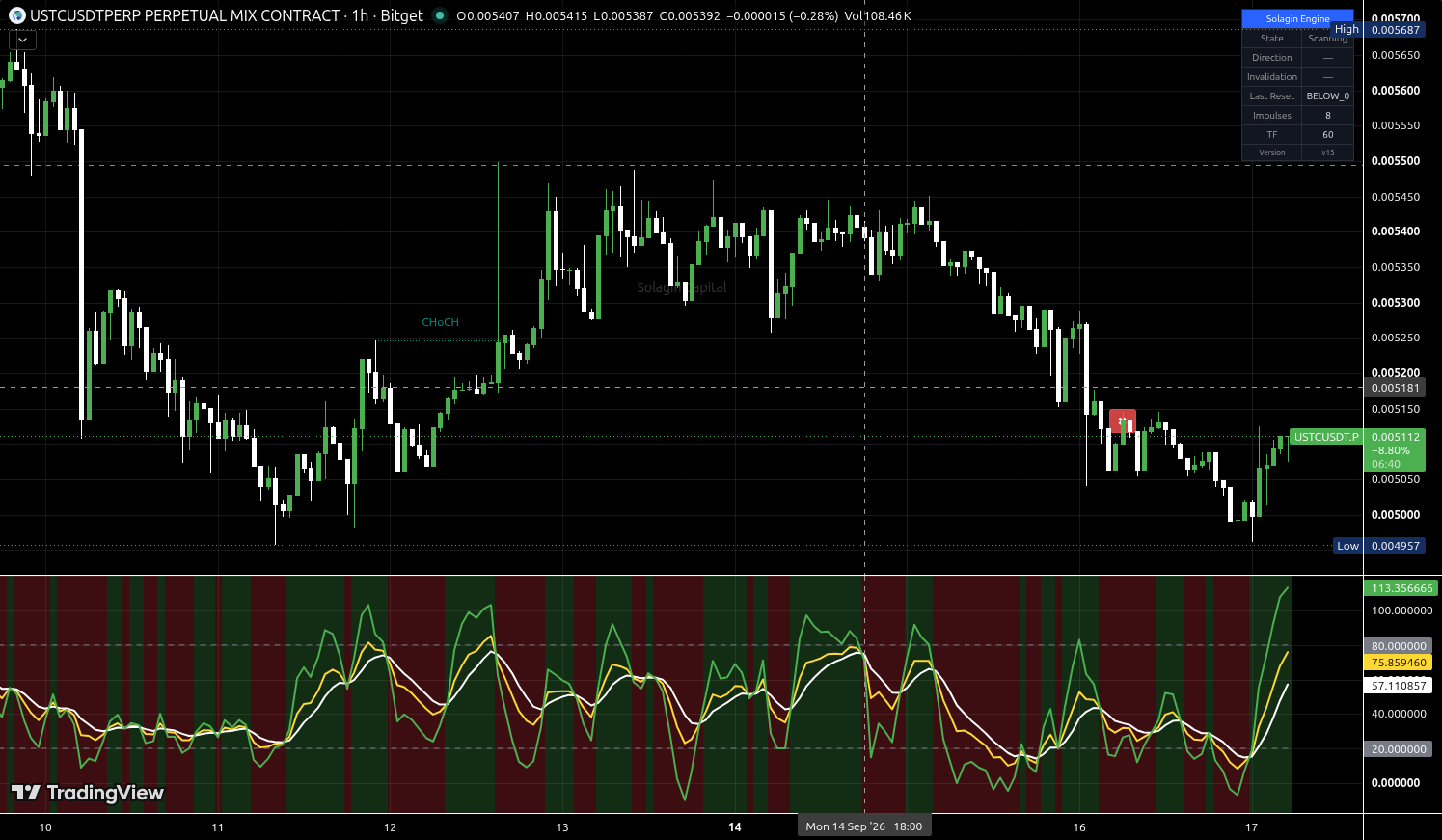
Task: Click the 0.005181 dashed line price label
Action: [1396, 388]
